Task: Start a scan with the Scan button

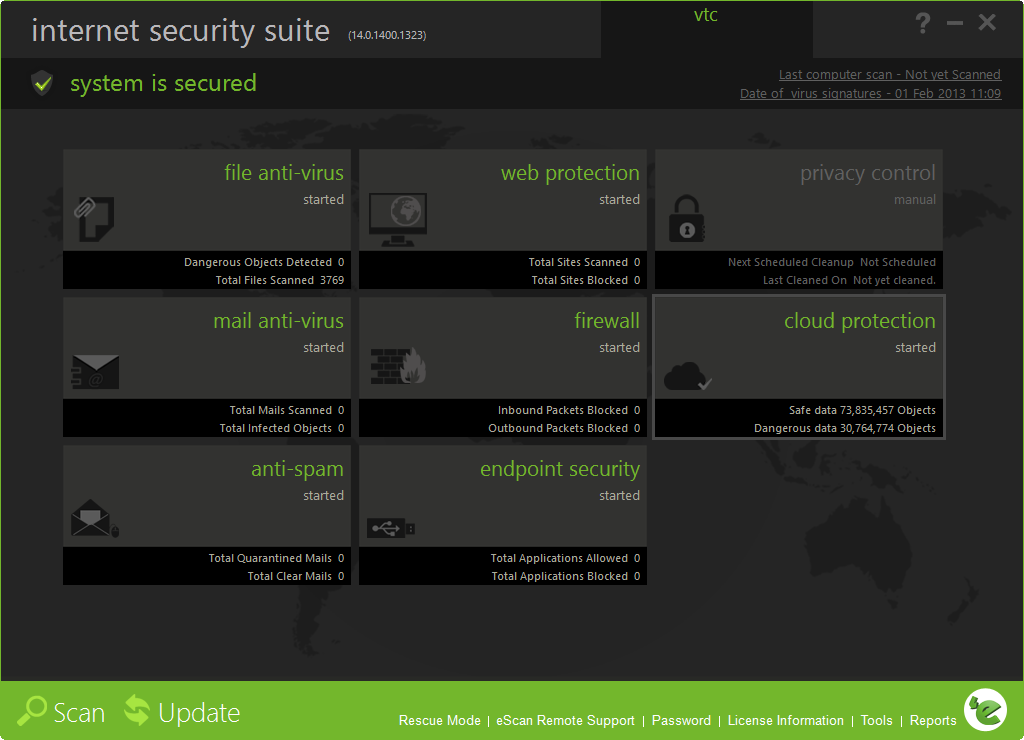Action: [x=62, y=712]
